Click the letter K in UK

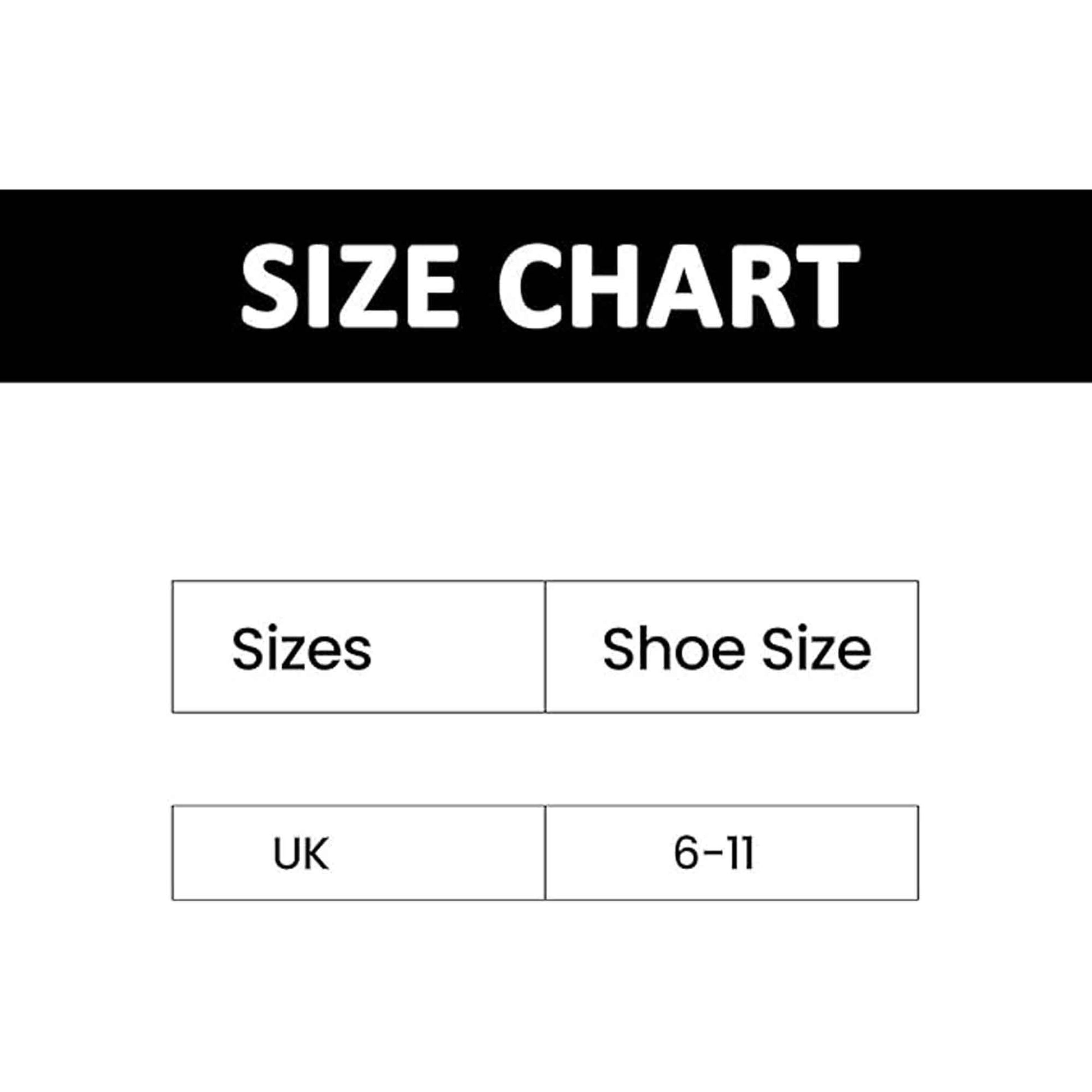(x=315, y=854)
